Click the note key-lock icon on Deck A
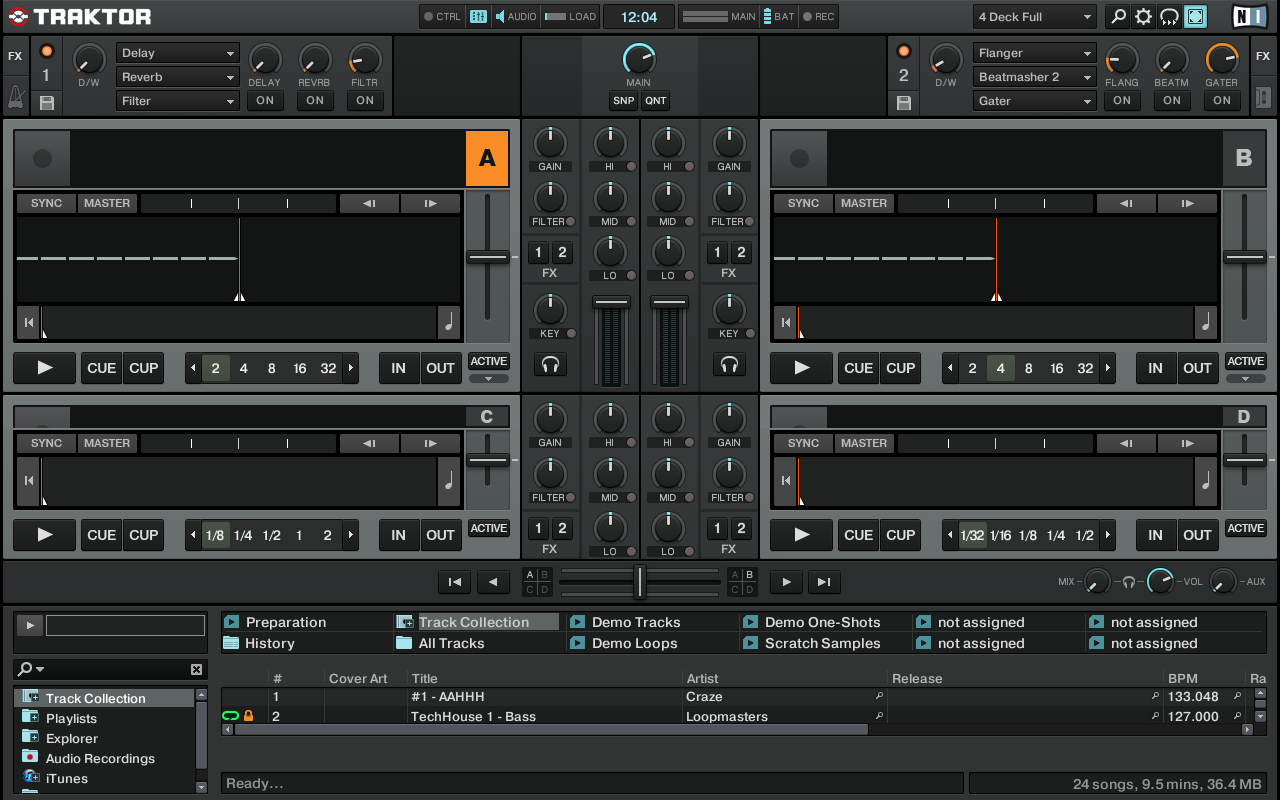1280x800 pixels. click(449, 322)
